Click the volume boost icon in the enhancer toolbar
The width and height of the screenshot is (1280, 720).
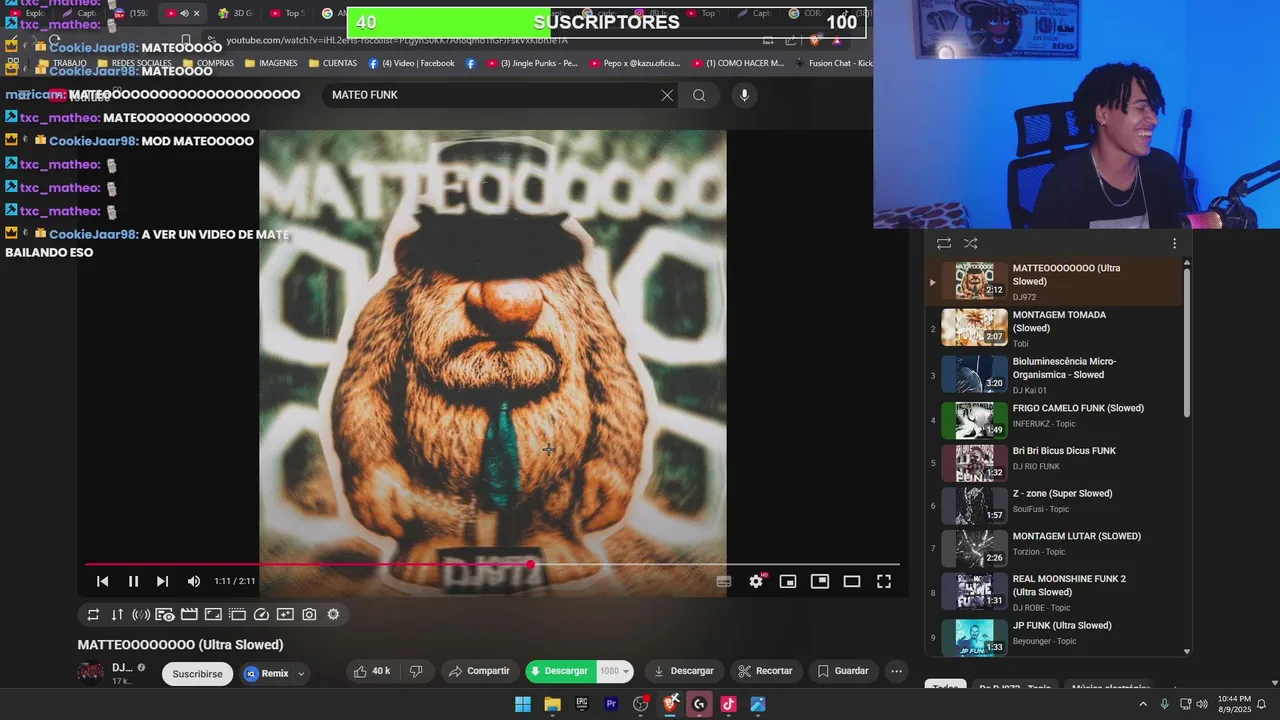[x=141, y=615]
